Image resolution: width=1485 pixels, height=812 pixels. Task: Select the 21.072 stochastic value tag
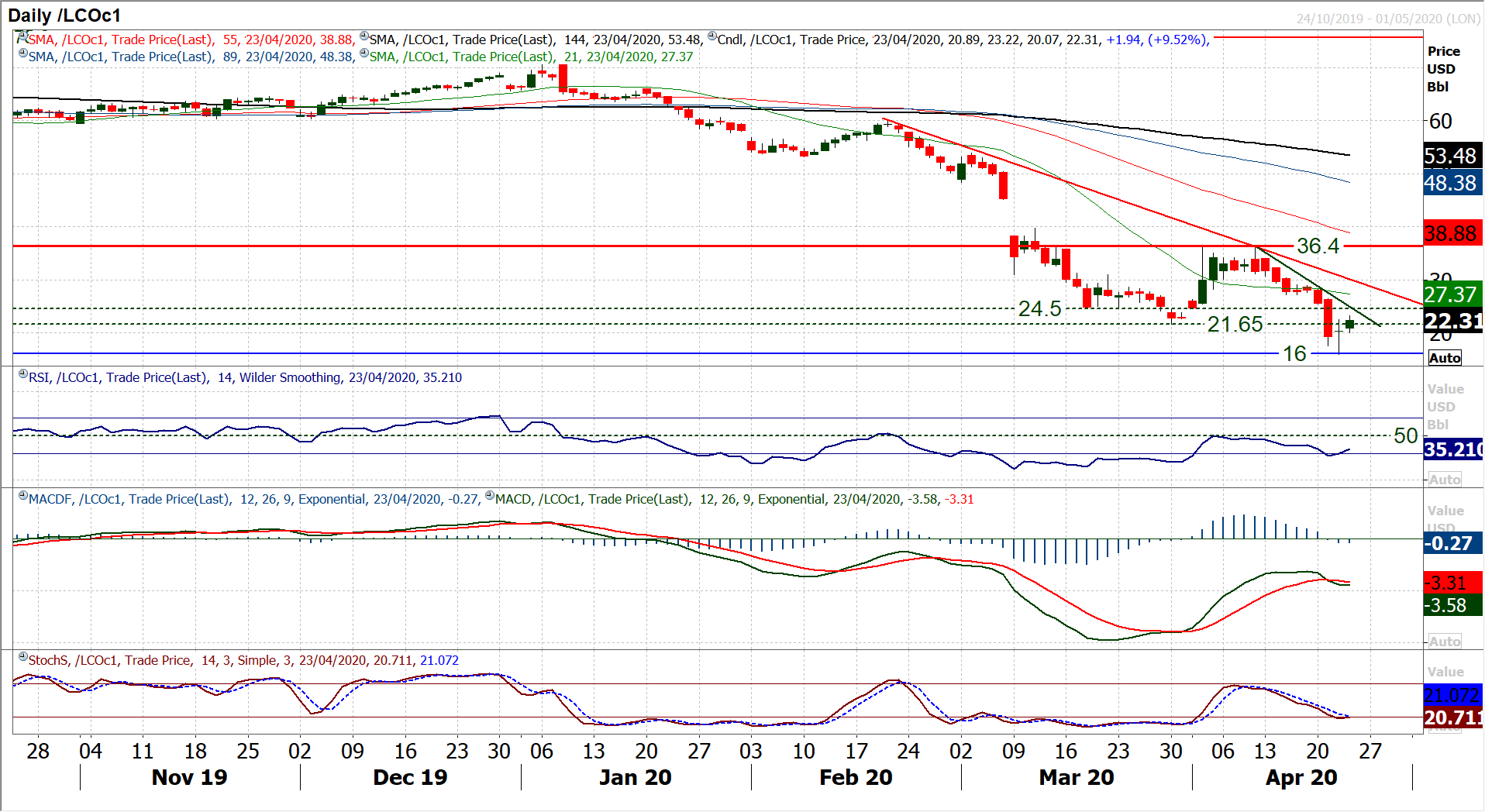(x=1453, y=695)
